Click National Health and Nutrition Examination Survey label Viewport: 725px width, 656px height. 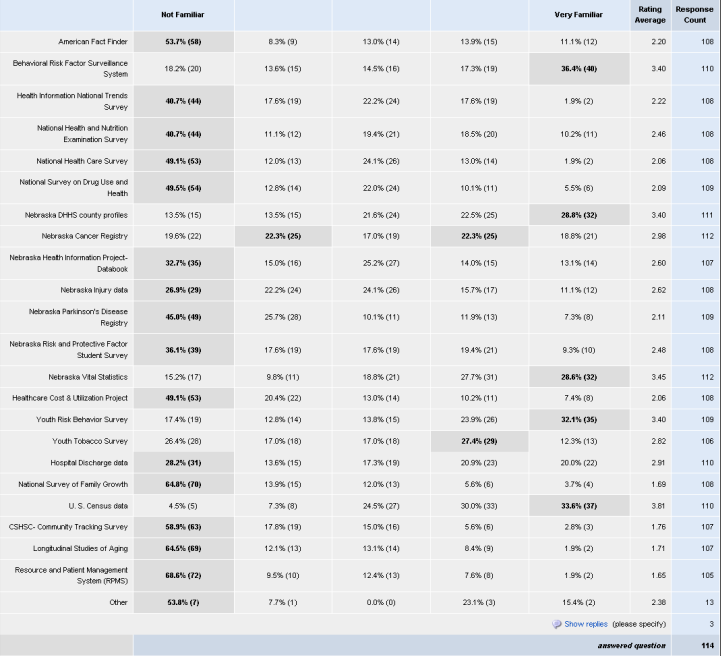pos(82,134)
